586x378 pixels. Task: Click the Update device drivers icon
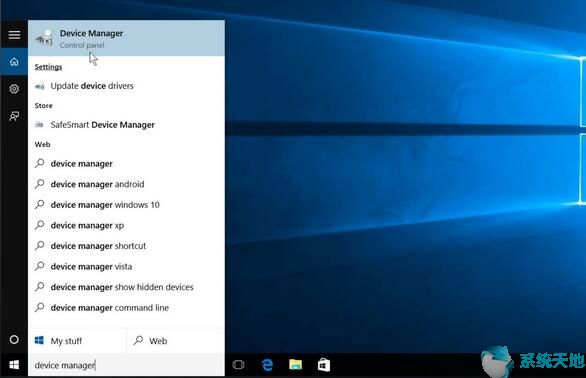click(40, 86)
